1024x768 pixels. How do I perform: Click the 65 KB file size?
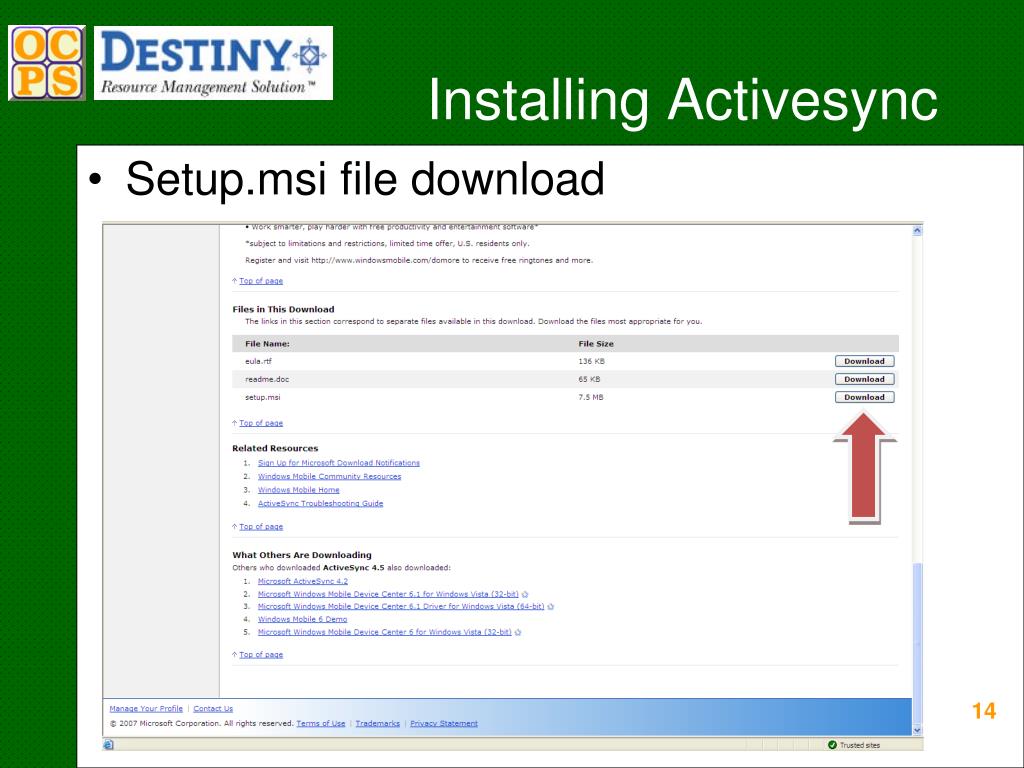[x=589, y=379]
